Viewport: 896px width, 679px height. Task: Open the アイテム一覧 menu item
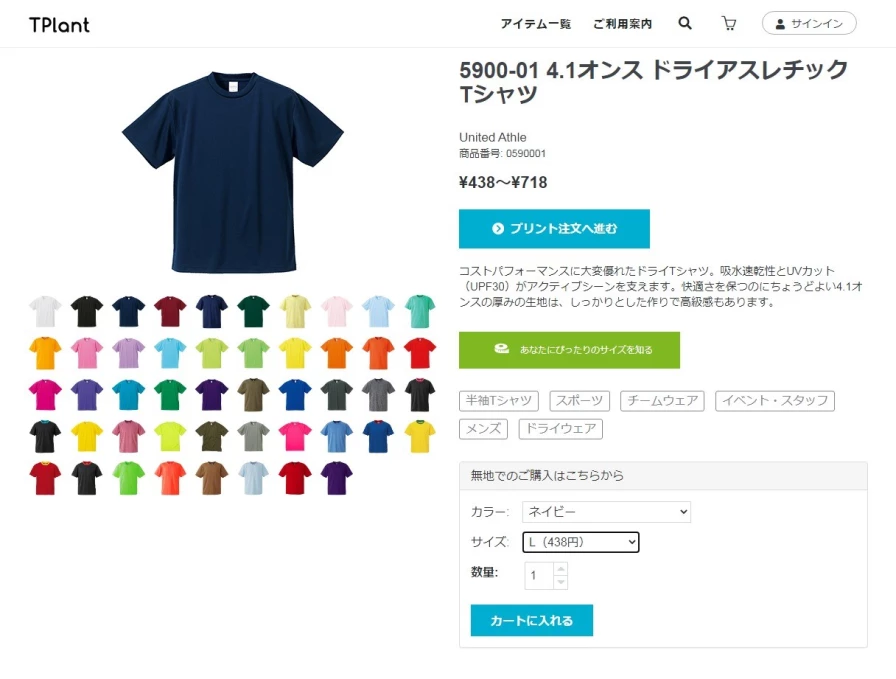[536, 23]
